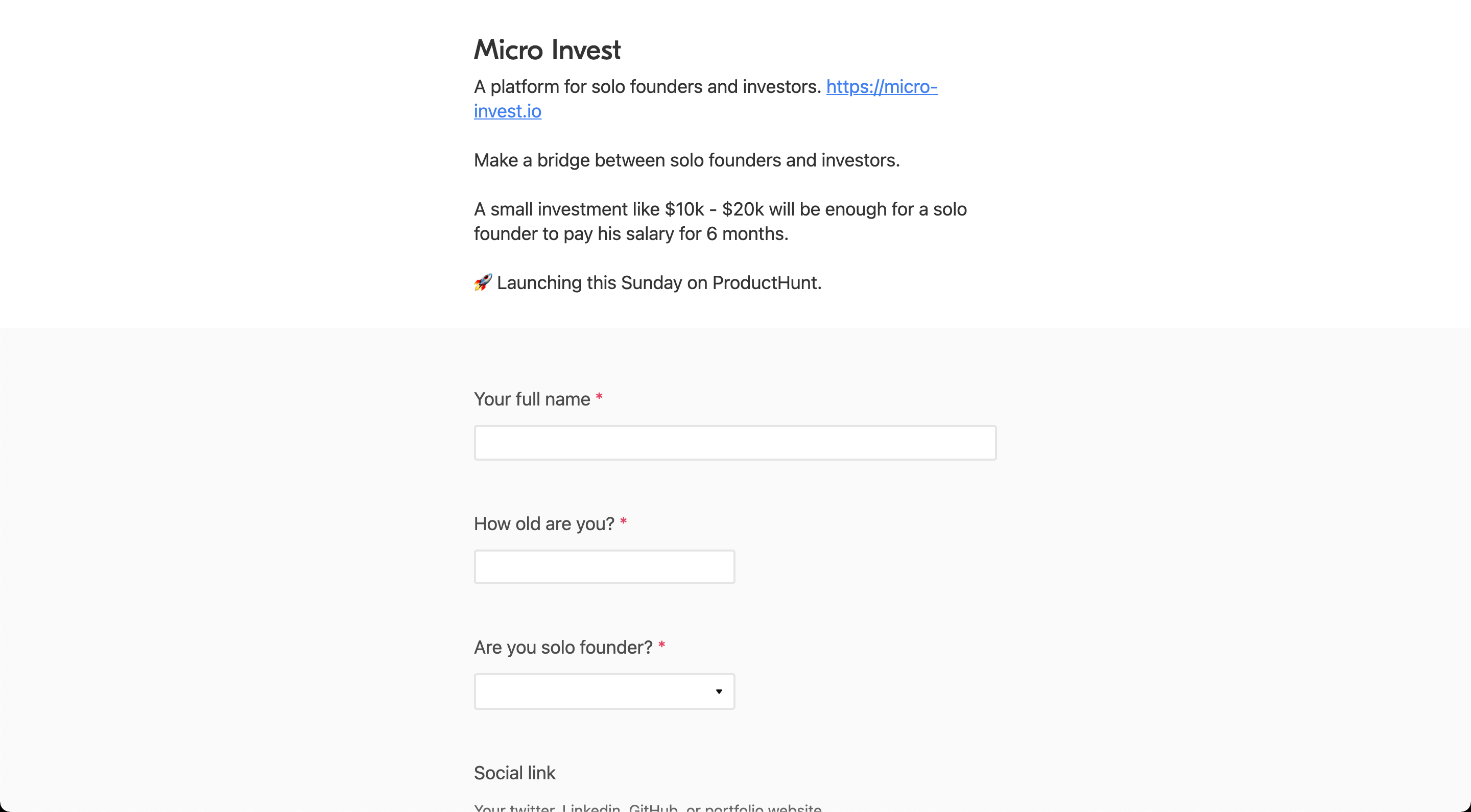This screenshot has height=812, width=1471.
Task: Click the "Social link" section heading
Action: pos(514,773)
